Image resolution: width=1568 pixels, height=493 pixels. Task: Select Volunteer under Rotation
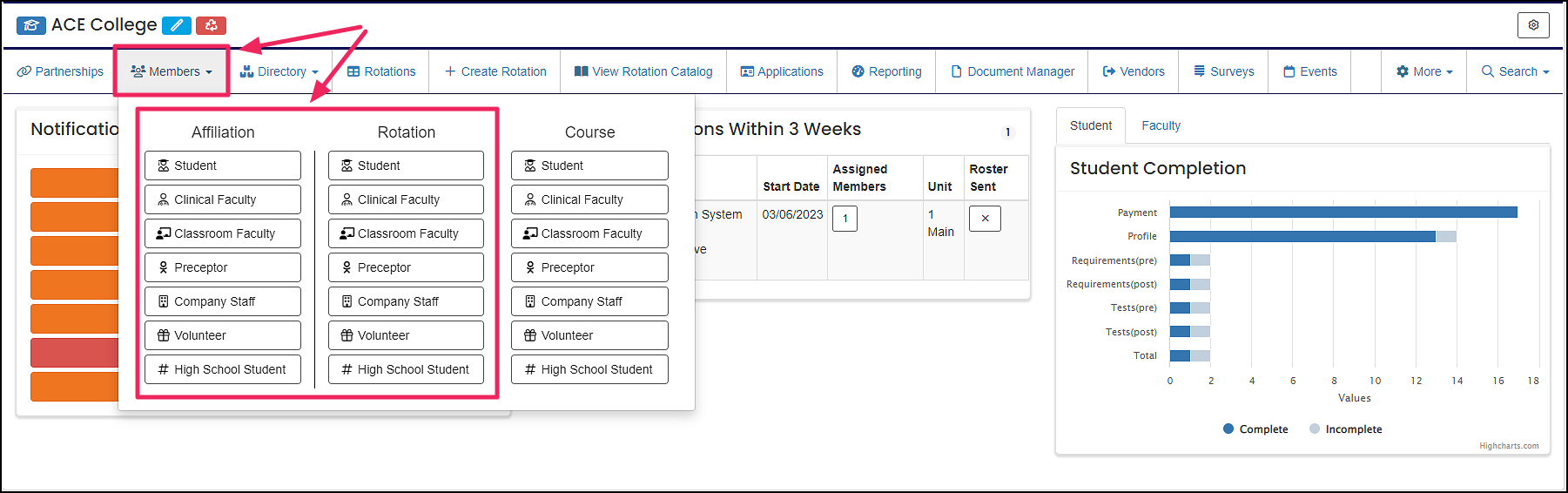(x=406, y=335)
